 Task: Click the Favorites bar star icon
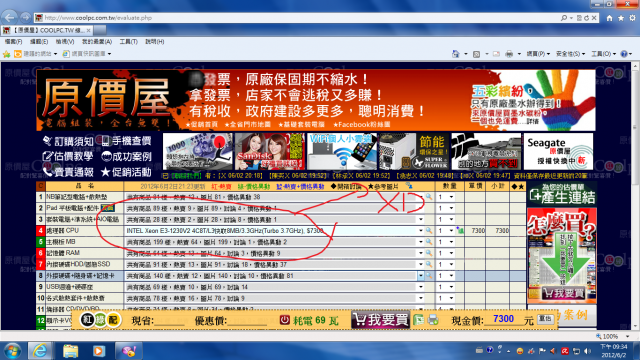(7, 54)
